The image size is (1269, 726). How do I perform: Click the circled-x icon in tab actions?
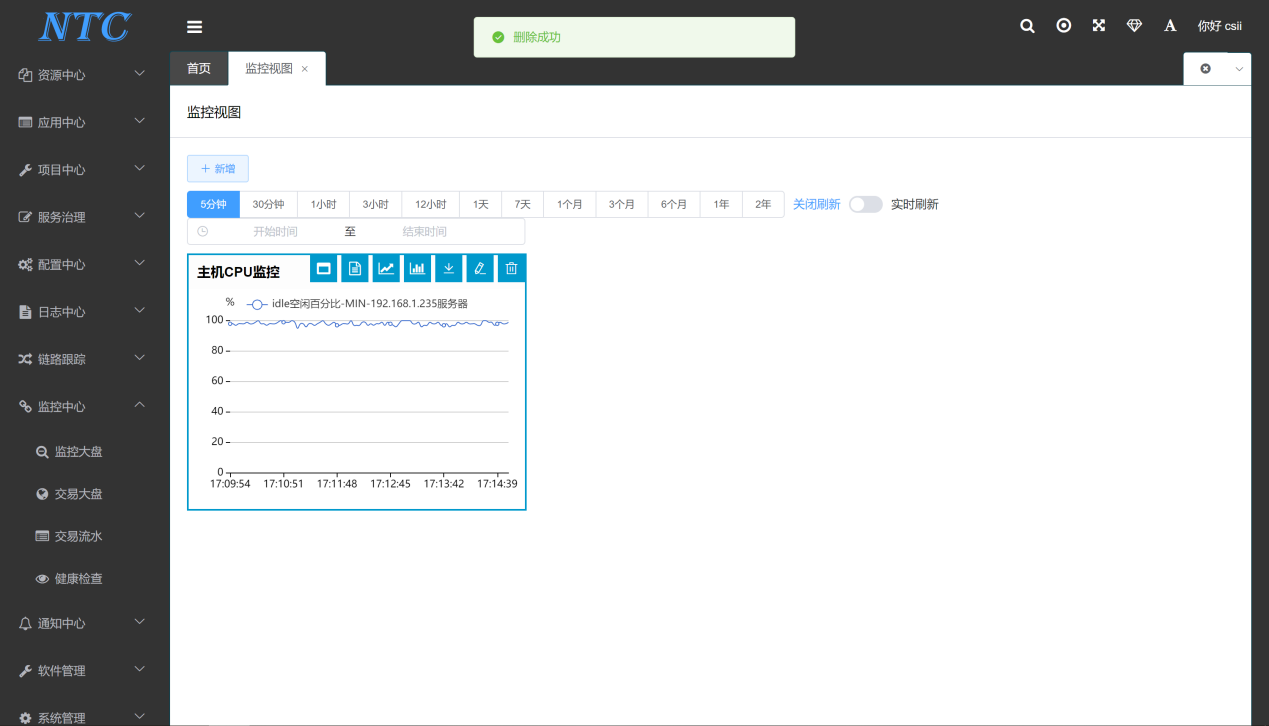coord(1205,69)
